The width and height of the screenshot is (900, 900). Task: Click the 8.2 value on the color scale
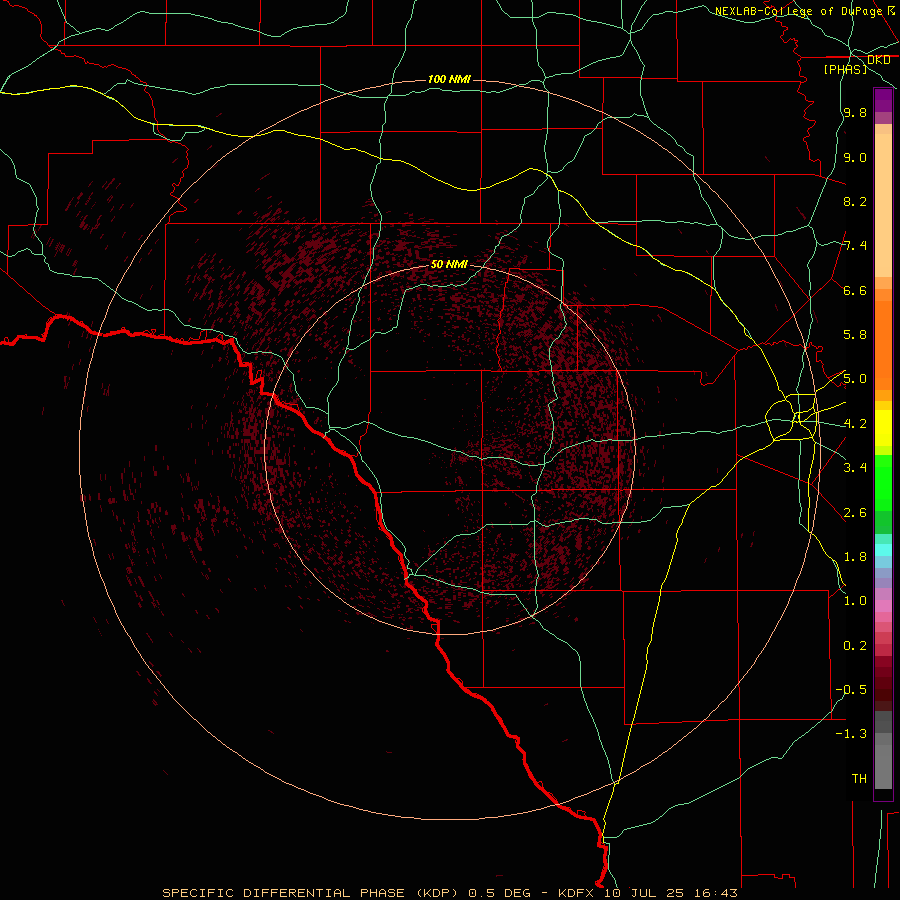(x=855, y=201)
